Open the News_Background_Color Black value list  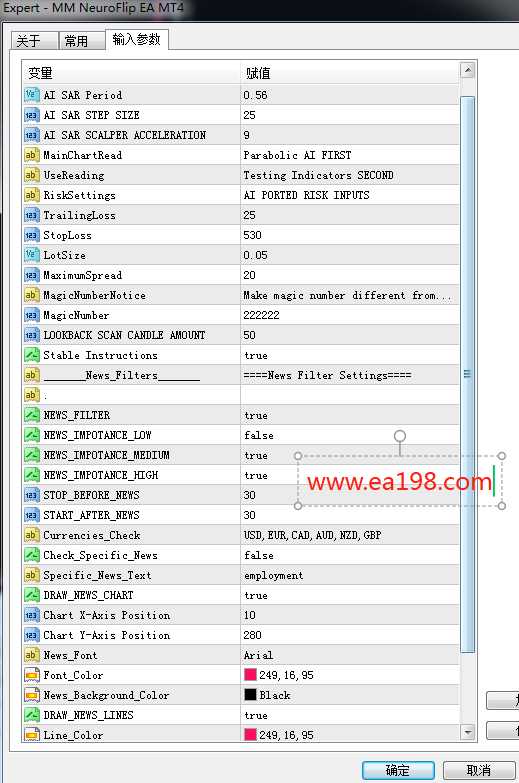pyautogui.click(x=350, y=695)
